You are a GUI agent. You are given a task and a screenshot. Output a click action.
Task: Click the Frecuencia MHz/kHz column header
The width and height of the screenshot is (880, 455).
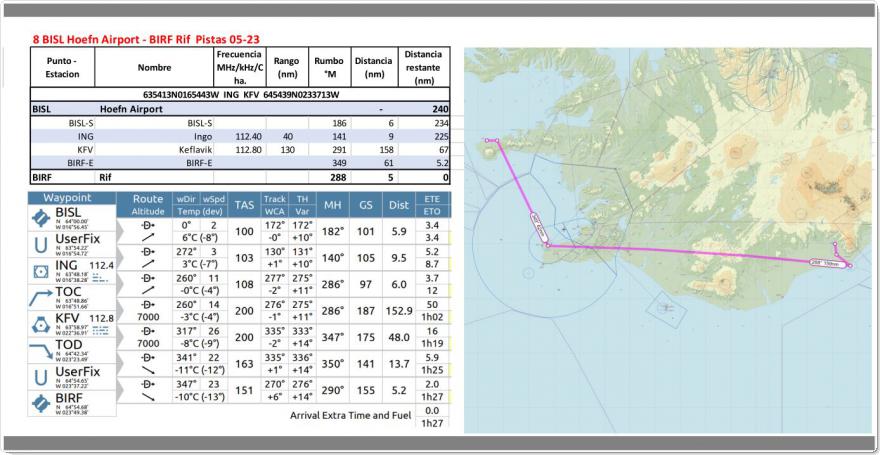(x=240, y=67)
